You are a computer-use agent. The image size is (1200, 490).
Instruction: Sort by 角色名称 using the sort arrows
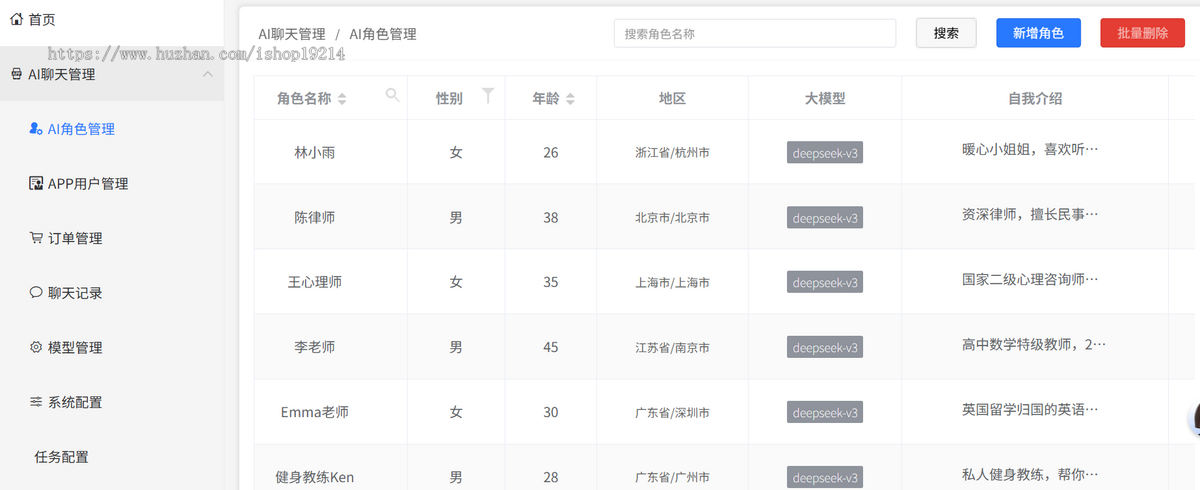[x=342, y=99]
